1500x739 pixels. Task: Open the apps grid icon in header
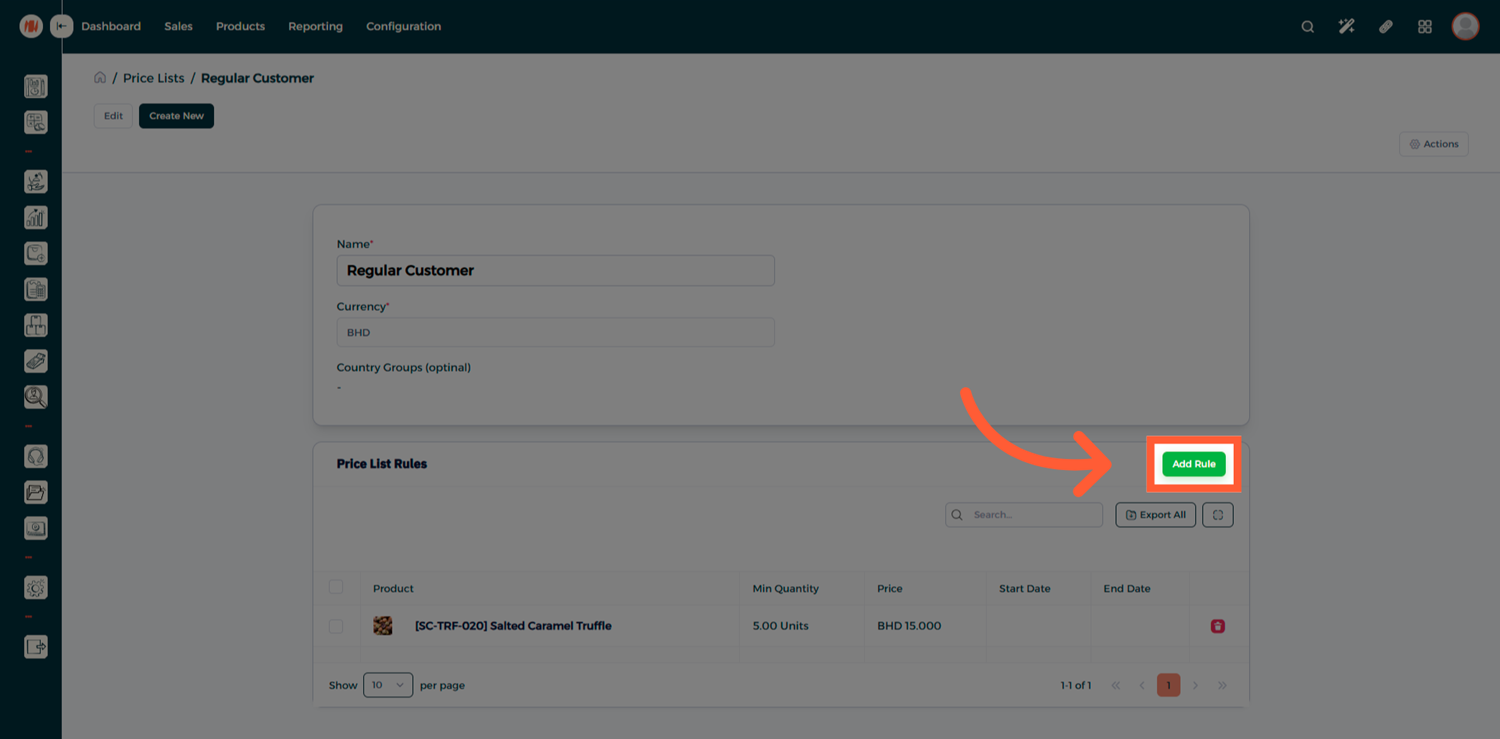point(1424,27)
